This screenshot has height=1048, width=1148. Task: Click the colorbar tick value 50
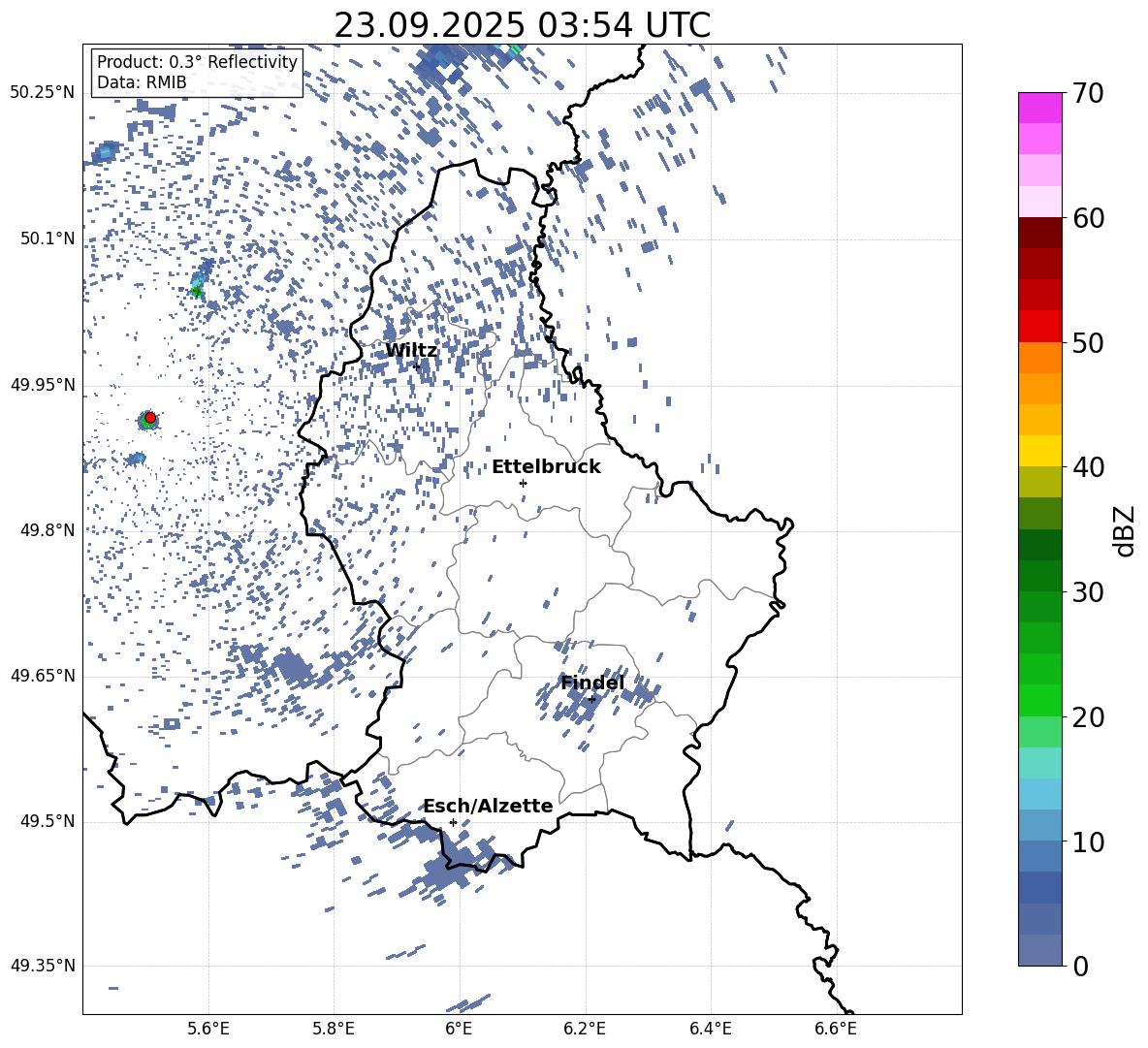[x=1088, y=343]
